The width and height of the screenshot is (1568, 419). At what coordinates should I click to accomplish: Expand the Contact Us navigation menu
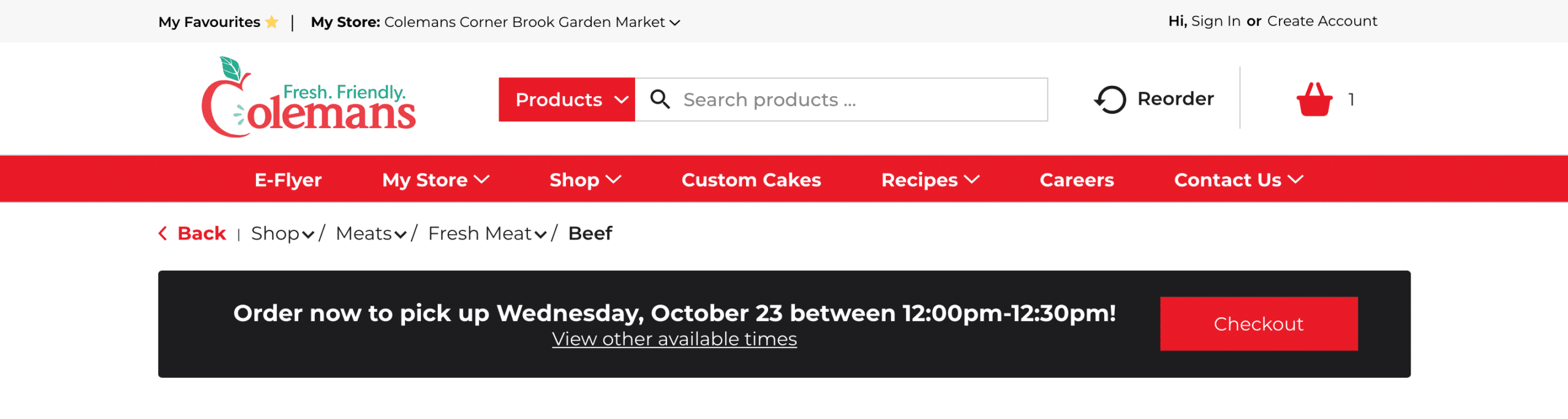[1238, 179]
